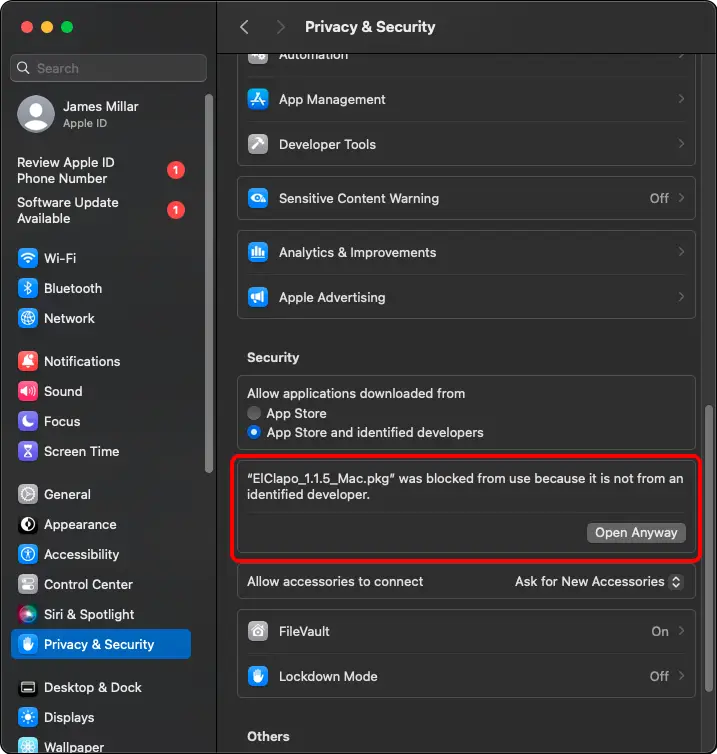
Task: Open the Accessibility icon in sidebar
Action: [x=28, y=554]
